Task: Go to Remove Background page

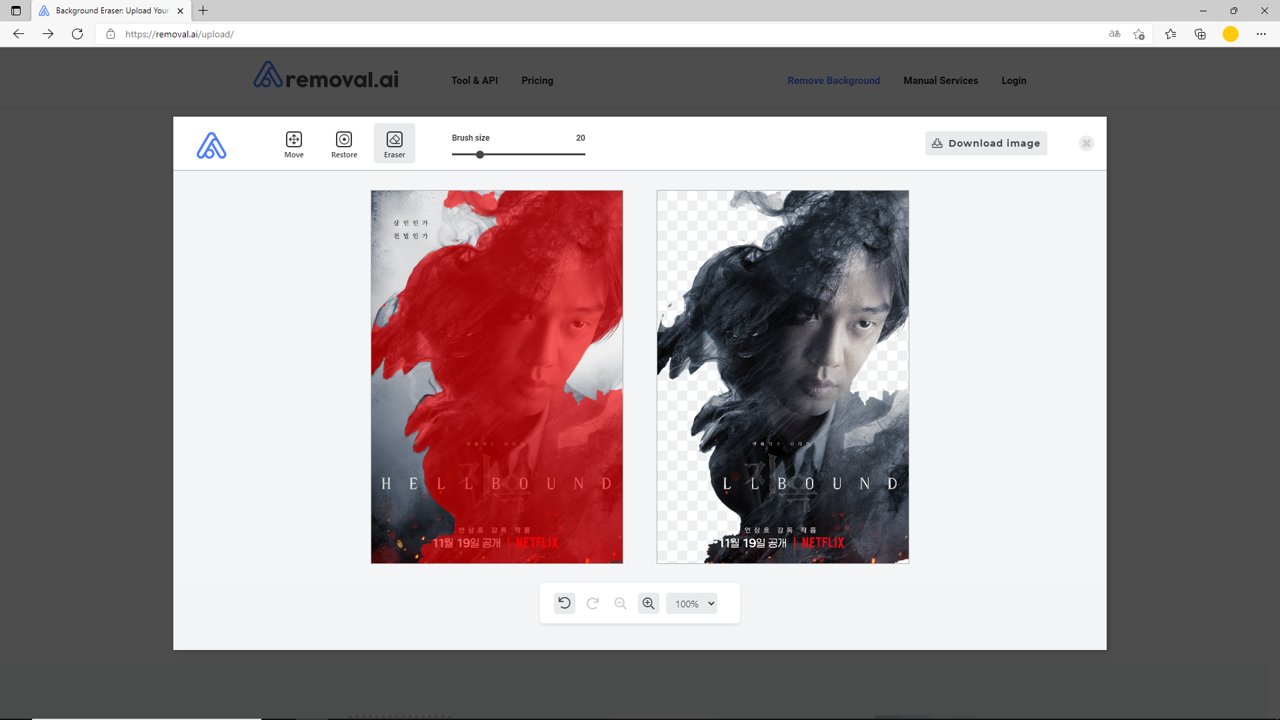Action: click(834, 80)
